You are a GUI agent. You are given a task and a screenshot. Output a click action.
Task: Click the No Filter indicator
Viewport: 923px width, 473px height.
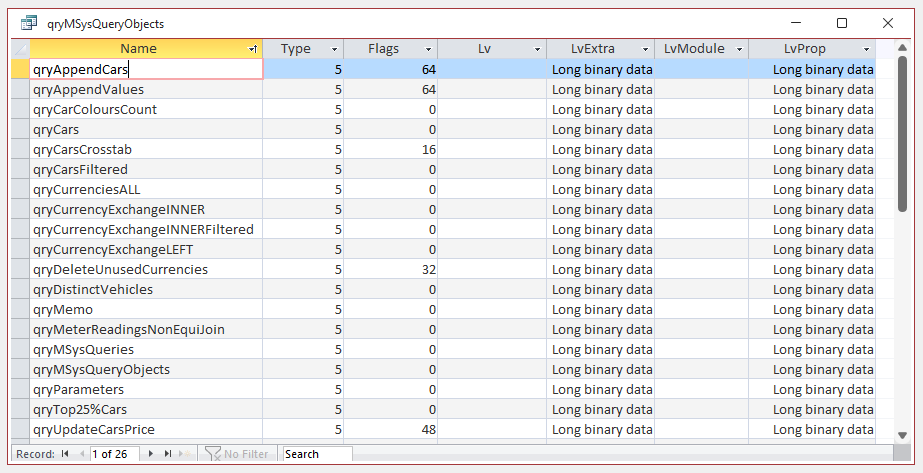[237, 454]
